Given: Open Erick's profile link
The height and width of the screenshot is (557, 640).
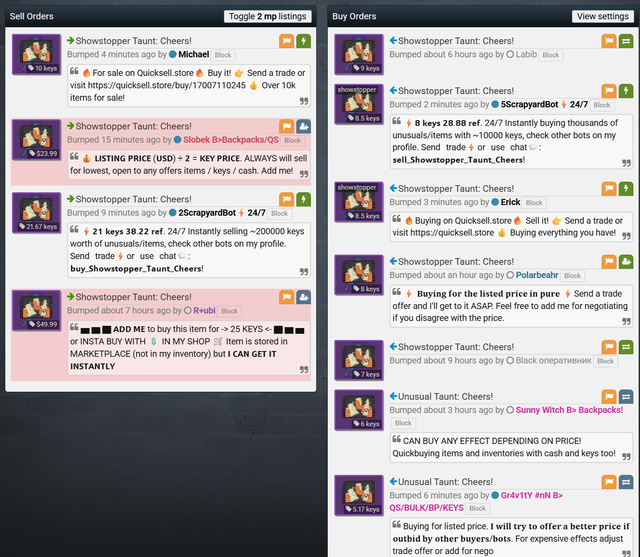Looking at the screenshot, I should click(x=510, y=202).
